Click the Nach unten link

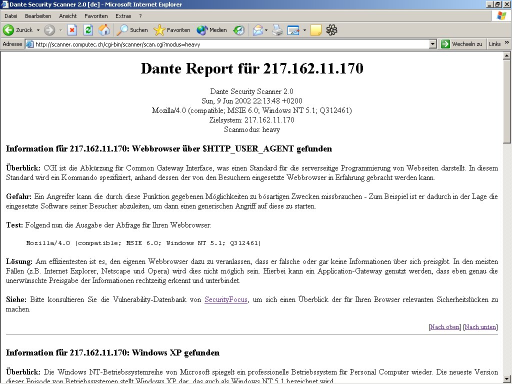click(480, 327)
